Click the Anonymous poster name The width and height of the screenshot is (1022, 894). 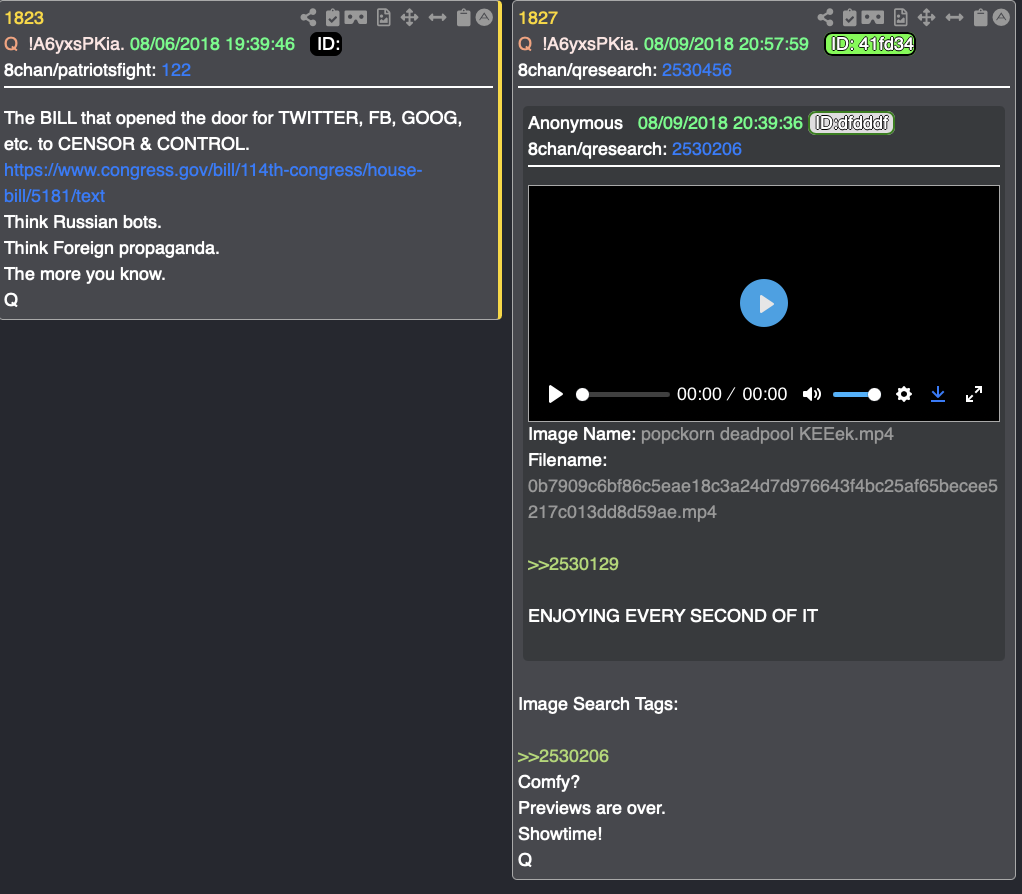[x=576, y=123]
